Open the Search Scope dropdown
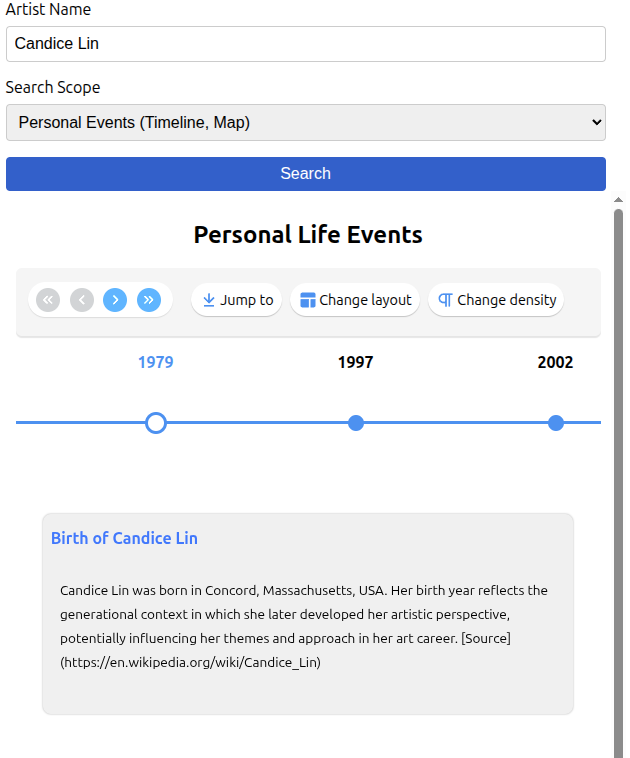The height and width of the screenshot is (758, 630). (306, 123)
